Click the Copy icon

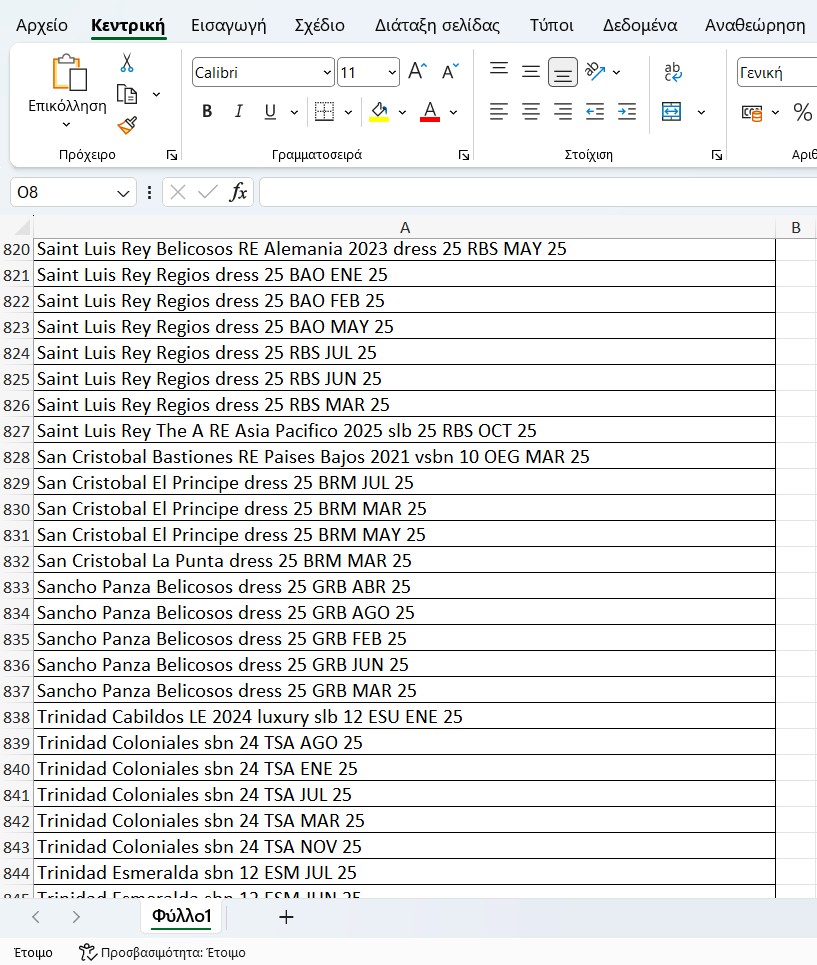(127, 94)
